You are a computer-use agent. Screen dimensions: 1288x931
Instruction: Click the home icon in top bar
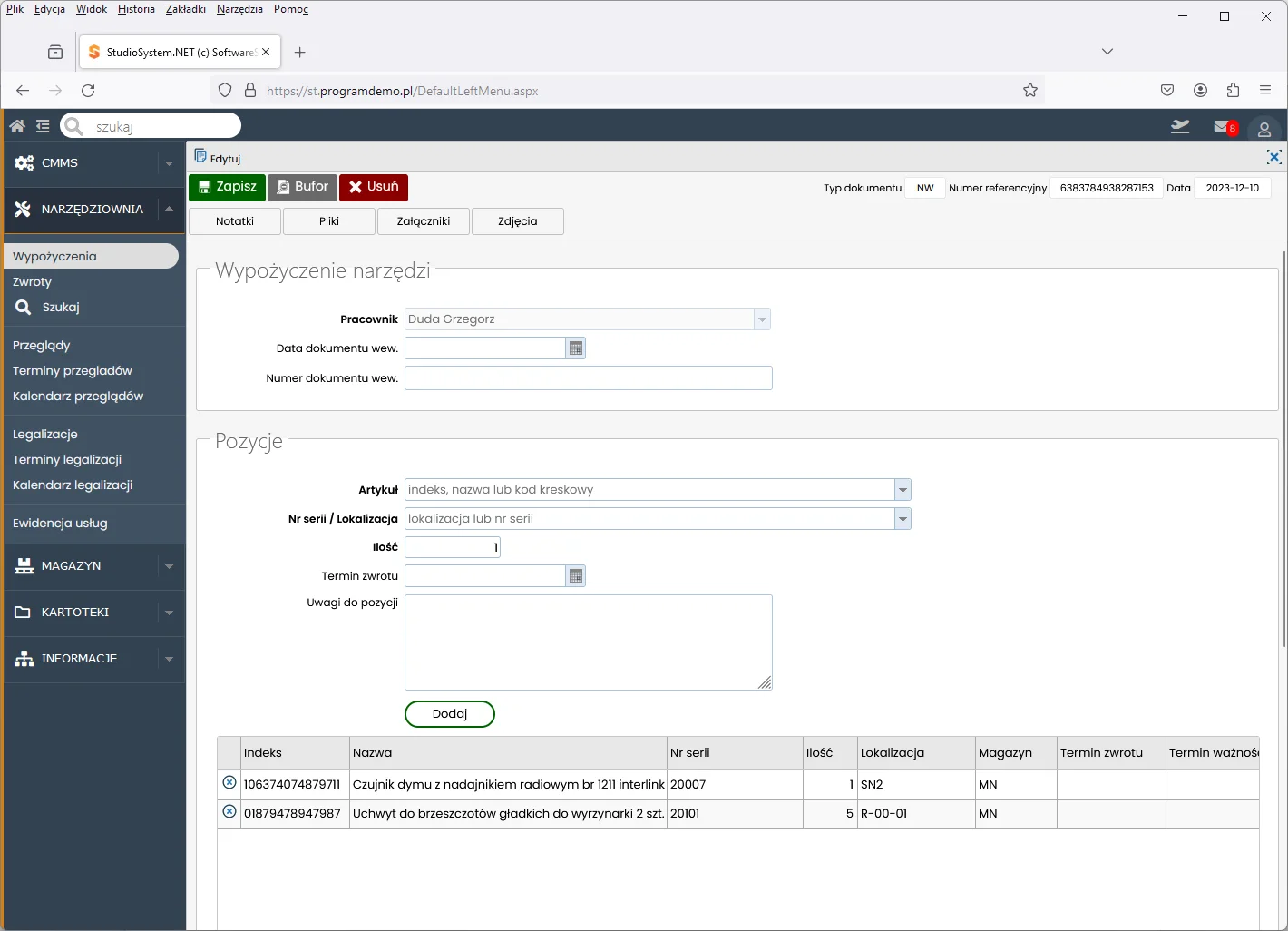17,126
